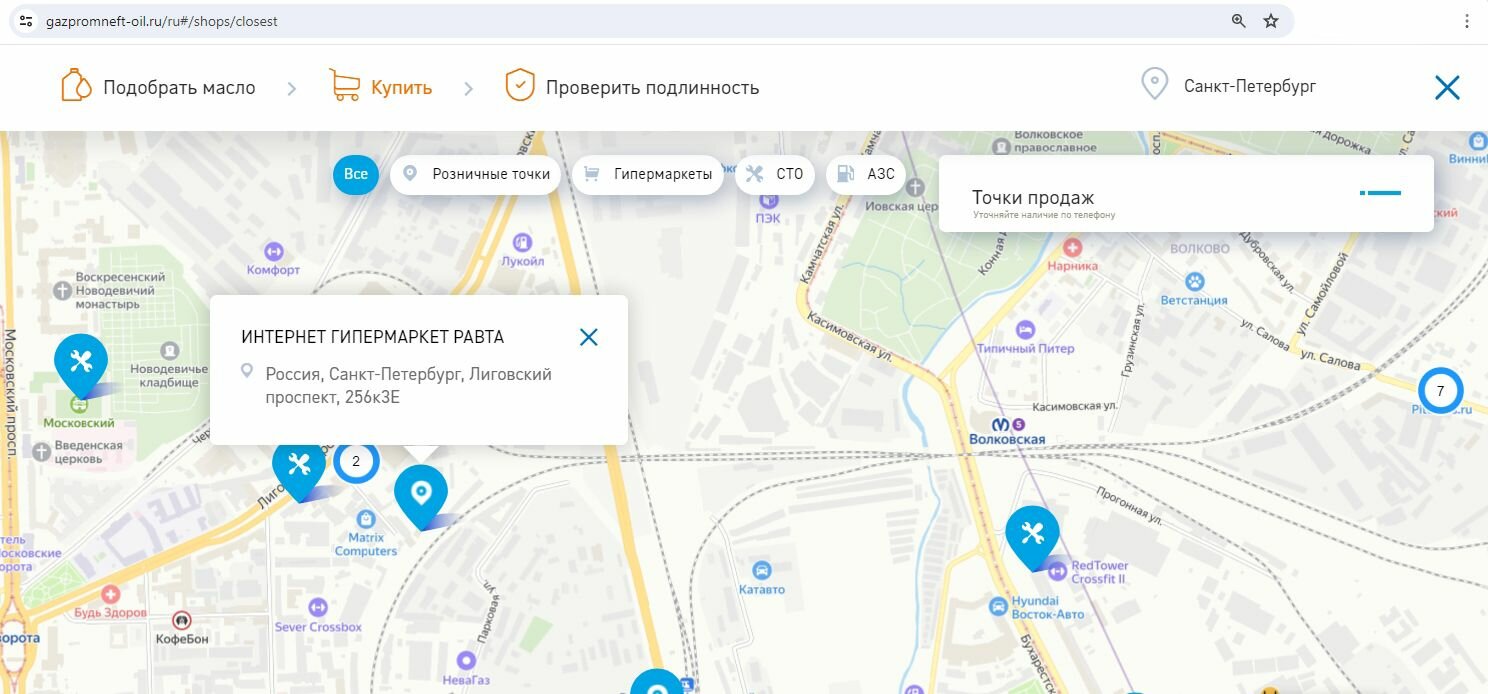Open the service marker near Московский

point(81,365)
